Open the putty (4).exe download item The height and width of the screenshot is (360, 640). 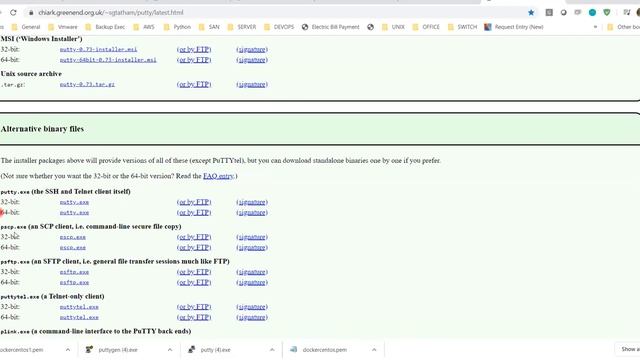(x=216, y=350)
